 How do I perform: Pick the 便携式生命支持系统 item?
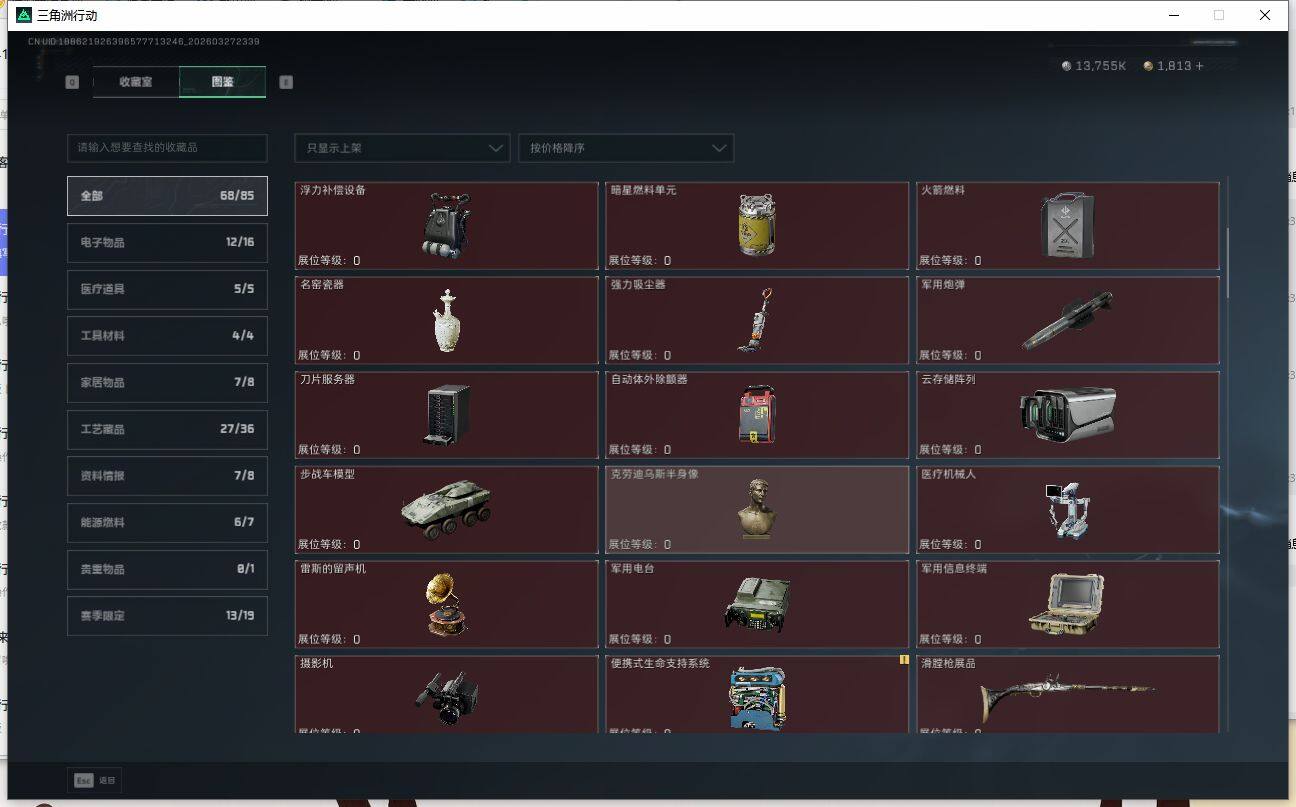[x=757, y=694]
